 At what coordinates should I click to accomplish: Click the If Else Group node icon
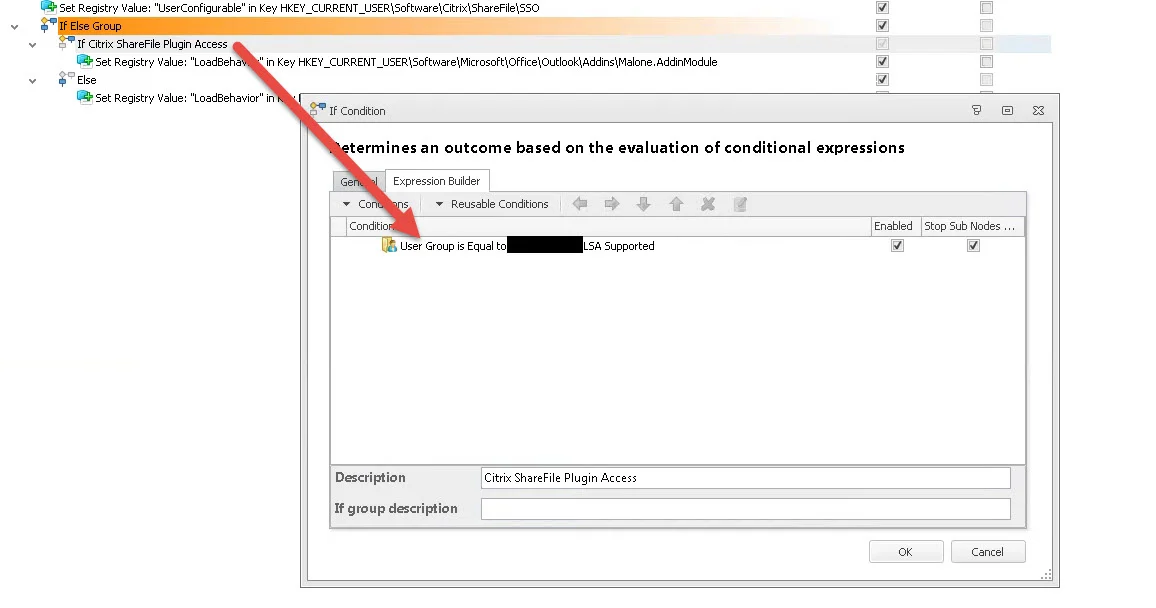[49, 26]
